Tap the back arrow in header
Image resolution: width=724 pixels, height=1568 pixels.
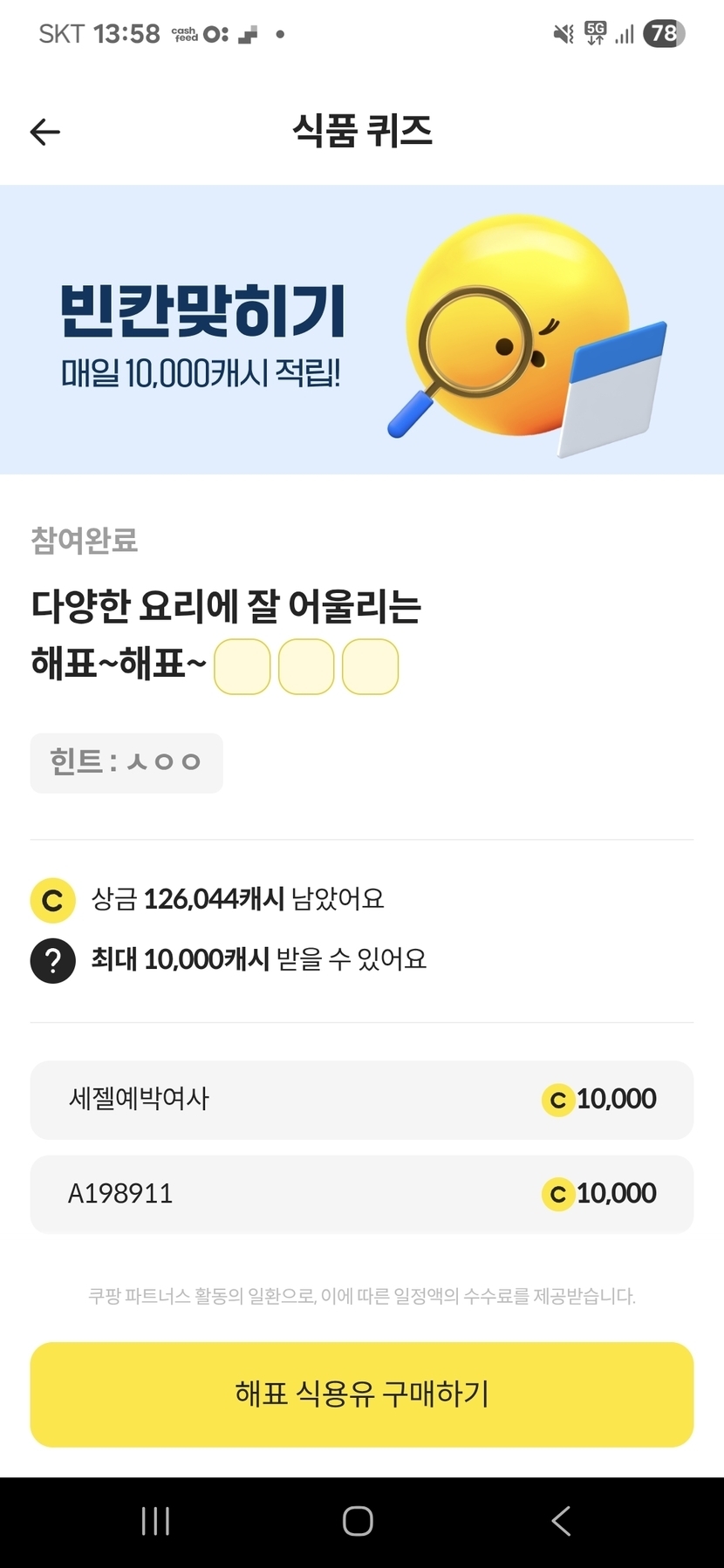pos(45,132)
